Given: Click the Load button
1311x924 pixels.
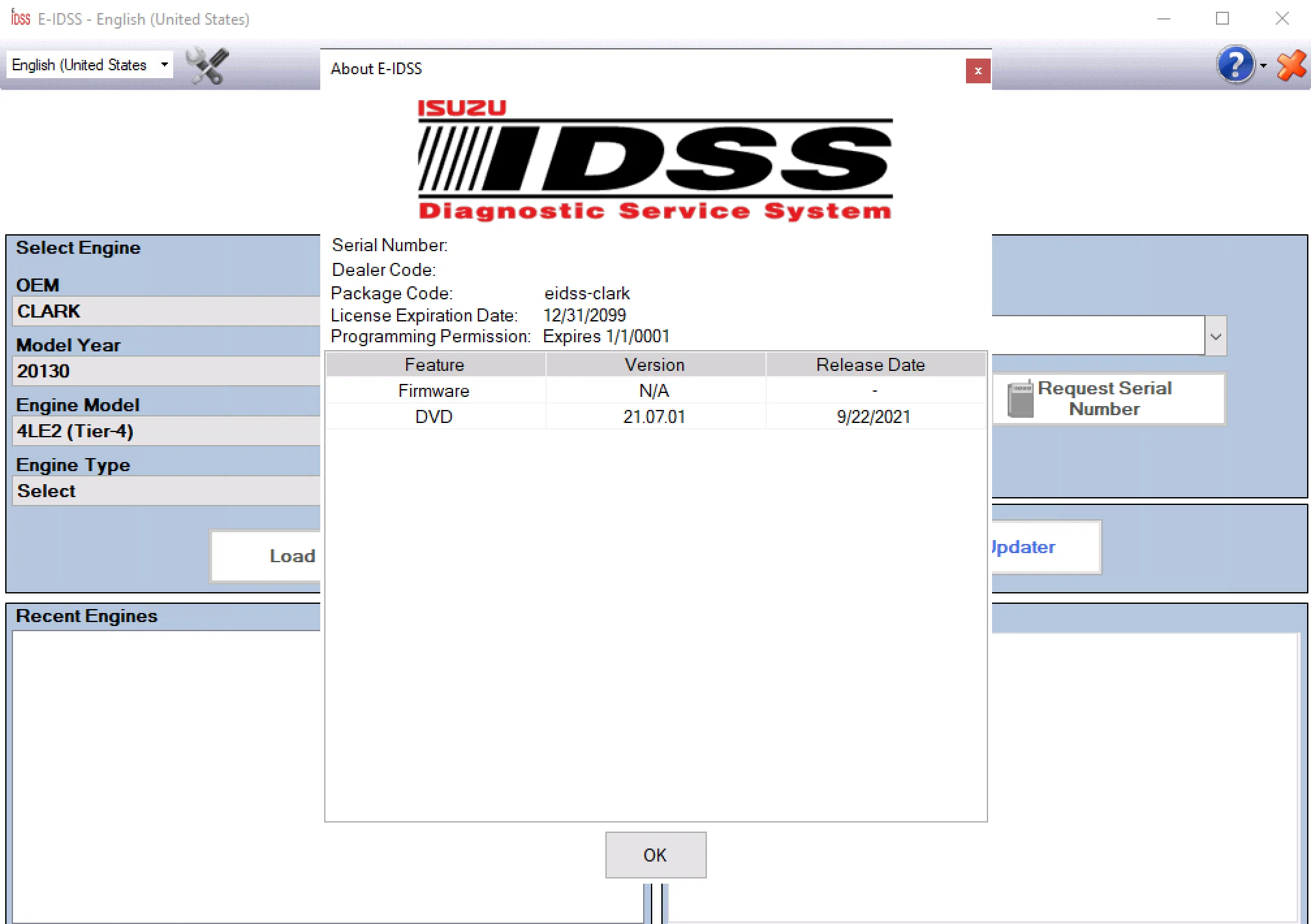Looking at the screenshot, I should [x=266, y=556].
